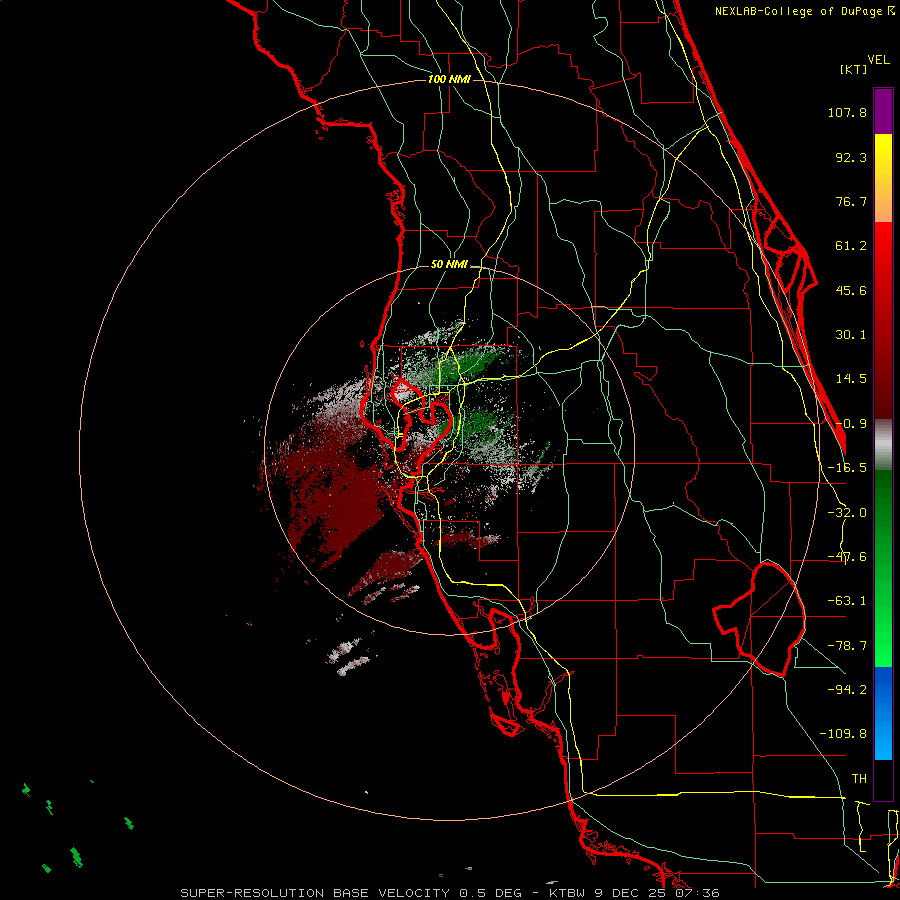Click the 100 NMI range ring label
This screenshot has width=900, height=900.
click(449, 79)
